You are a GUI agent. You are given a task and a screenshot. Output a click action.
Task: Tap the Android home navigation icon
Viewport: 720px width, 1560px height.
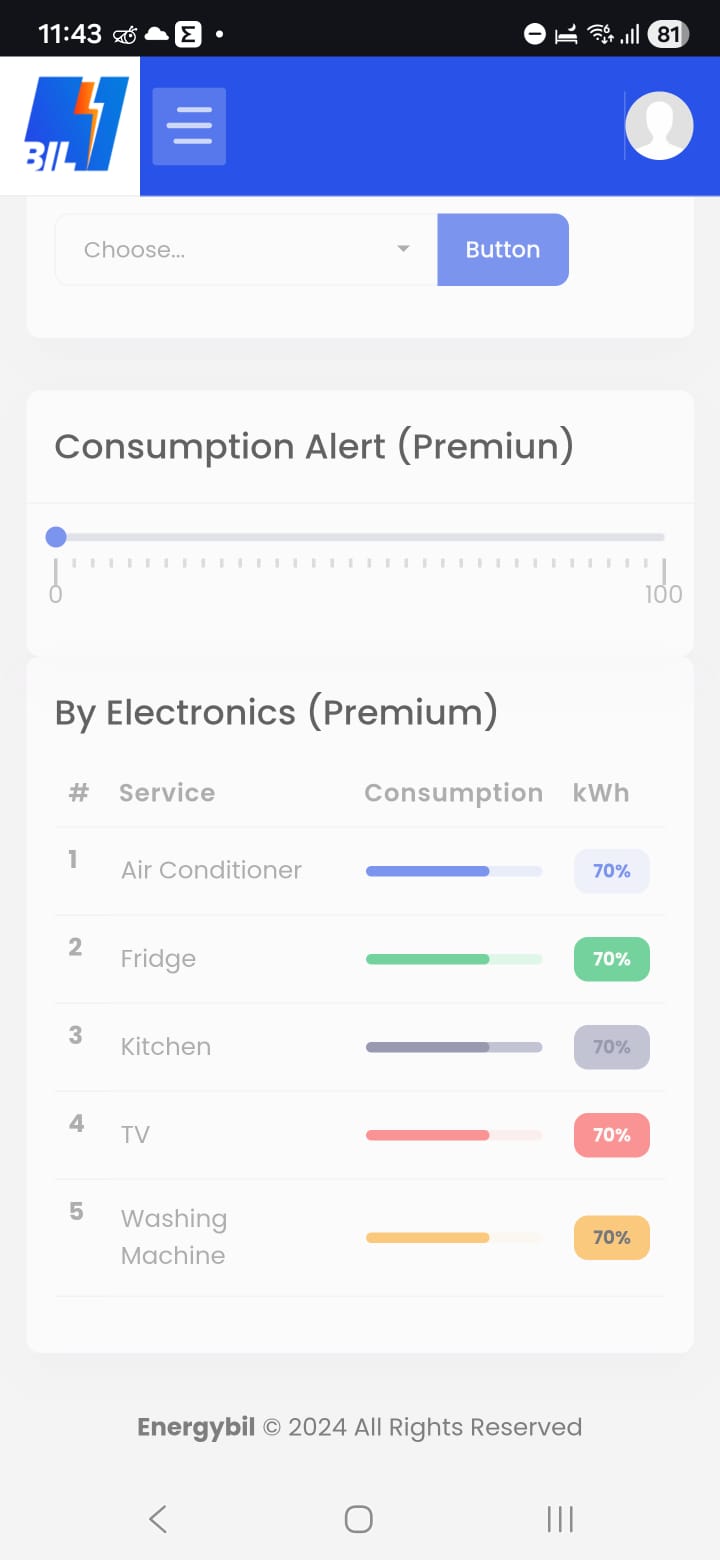pyautogui.click(x=359, y=1519)
